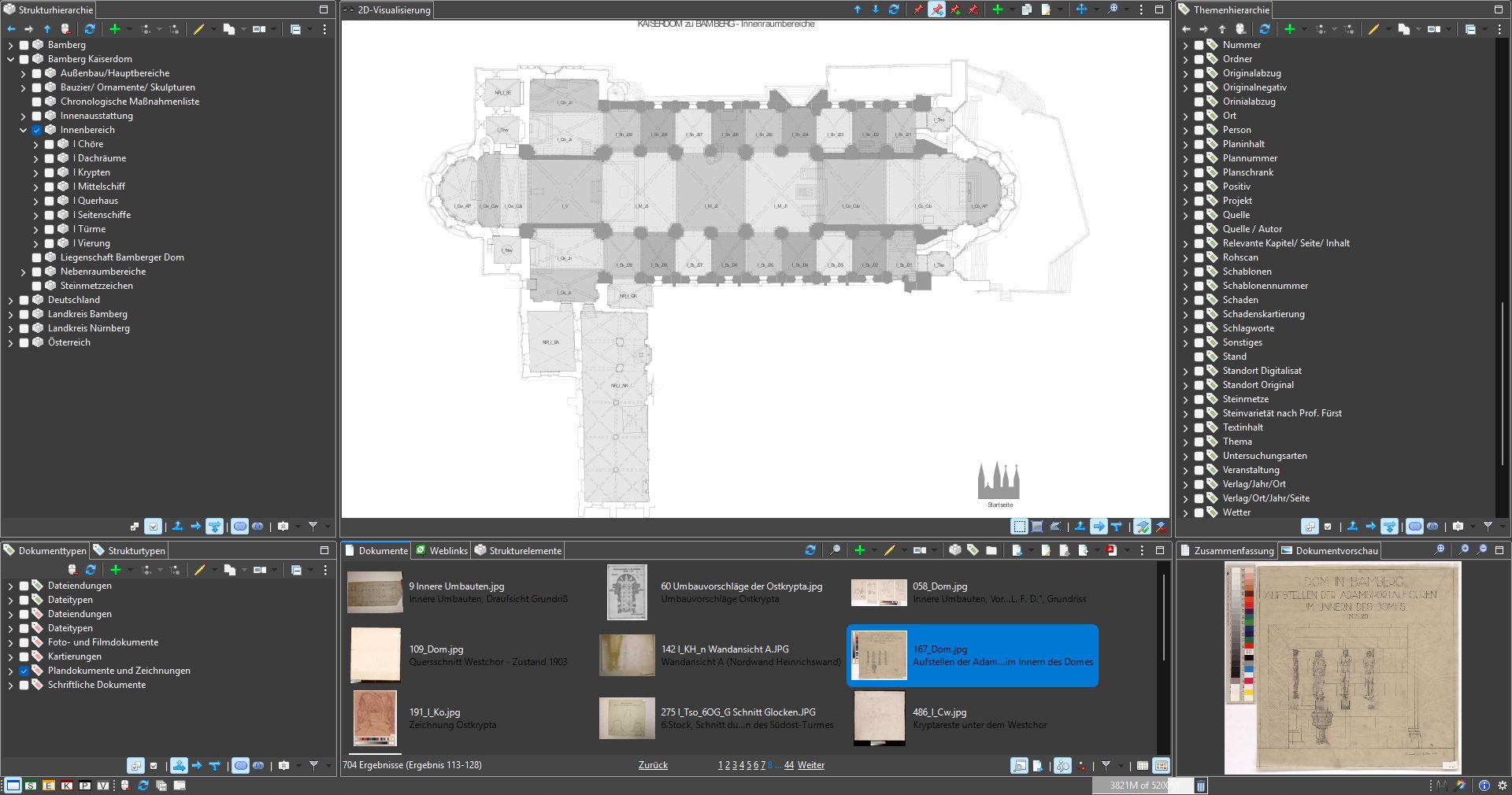Expand the Steinmetze theme node
Image resolution: width=1512 pixels, height=795 pixels.
[1186, 399]
